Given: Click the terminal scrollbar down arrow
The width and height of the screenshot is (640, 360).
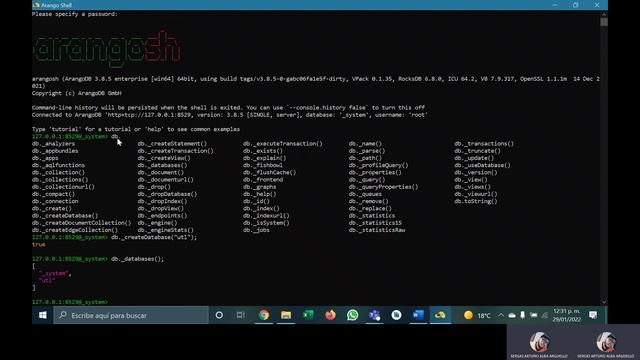Looking at the screenshot, I should click(x=604, y=302).
